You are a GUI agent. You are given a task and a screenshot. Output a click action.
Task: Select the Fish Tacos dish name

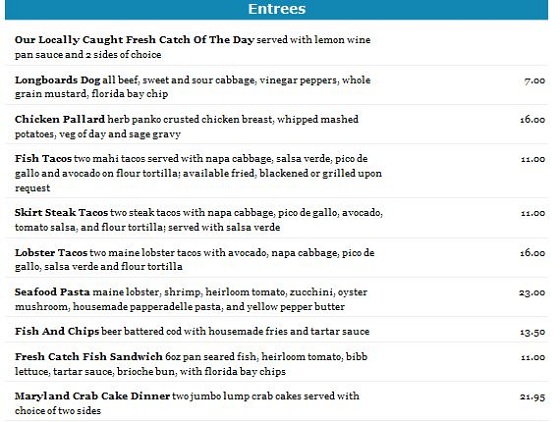[x=43, y=159]
